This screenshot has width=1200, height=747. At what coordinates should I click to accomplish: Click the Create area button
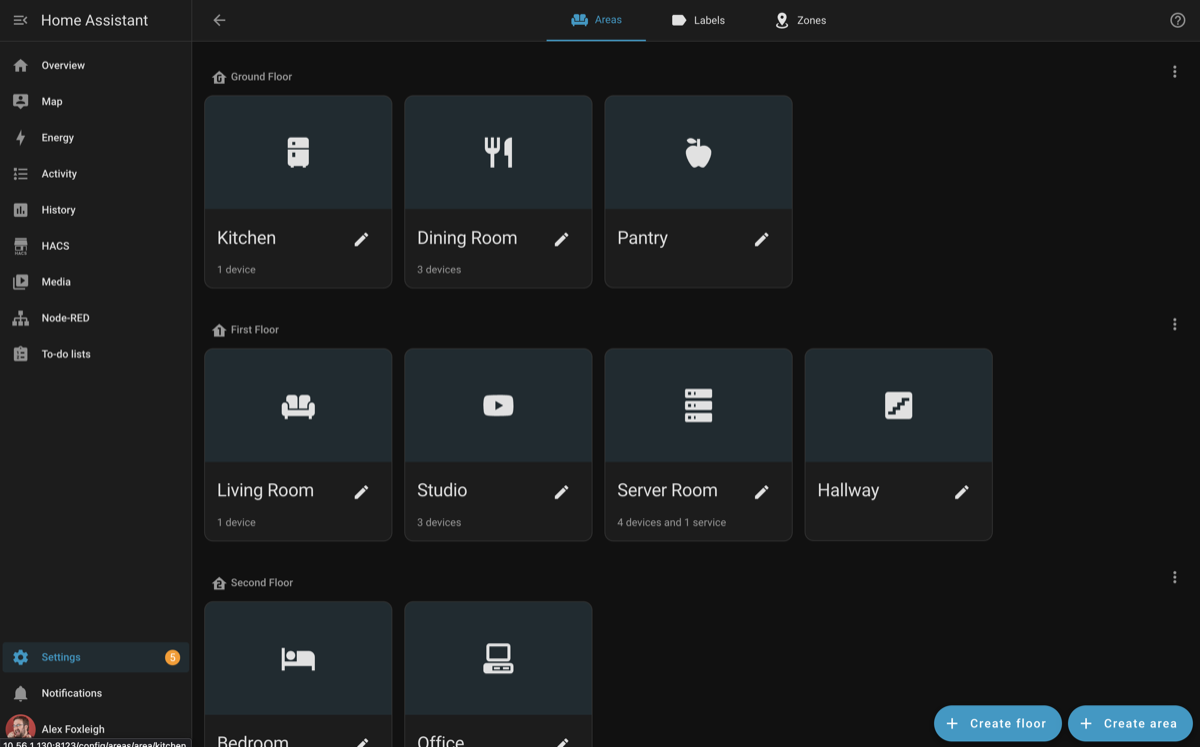pos(1130,723)
